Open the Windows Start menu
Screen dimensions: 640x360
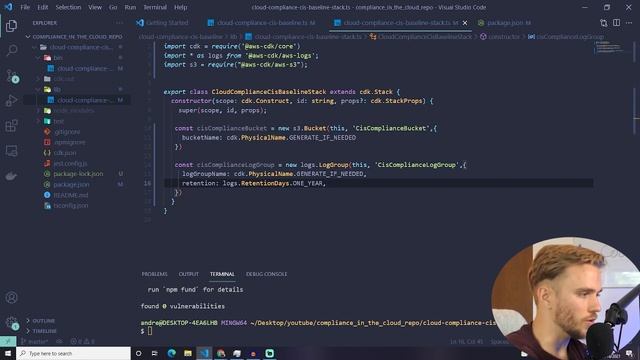[8, 353]
